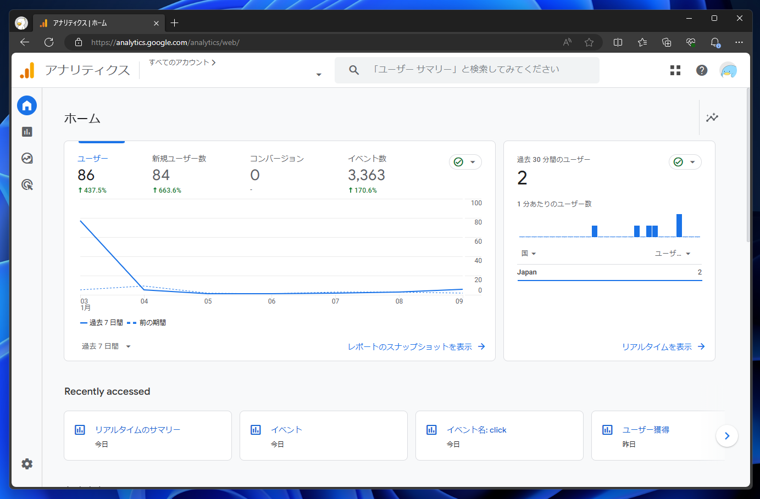
Task: Click the Japan row in realtime table
Action: (x=609, y=272)
